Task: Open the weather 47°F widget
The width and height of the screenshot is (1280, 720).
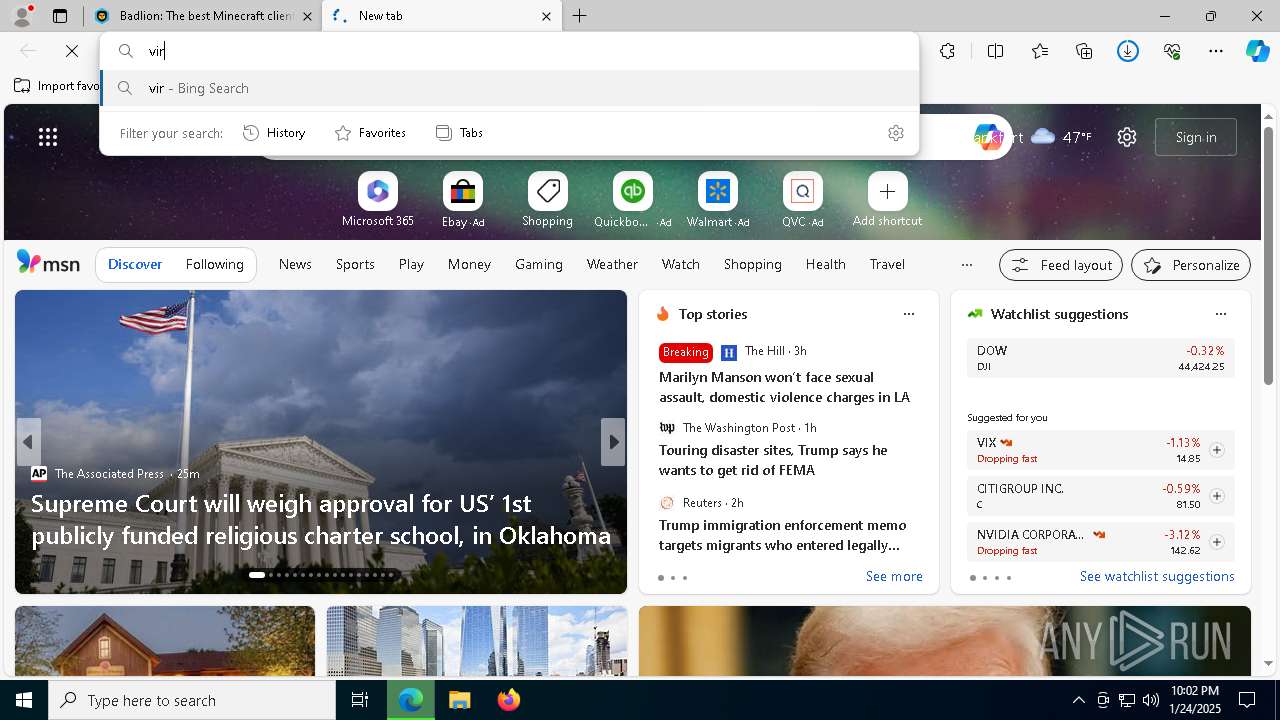Action: tap(1061, 137)
